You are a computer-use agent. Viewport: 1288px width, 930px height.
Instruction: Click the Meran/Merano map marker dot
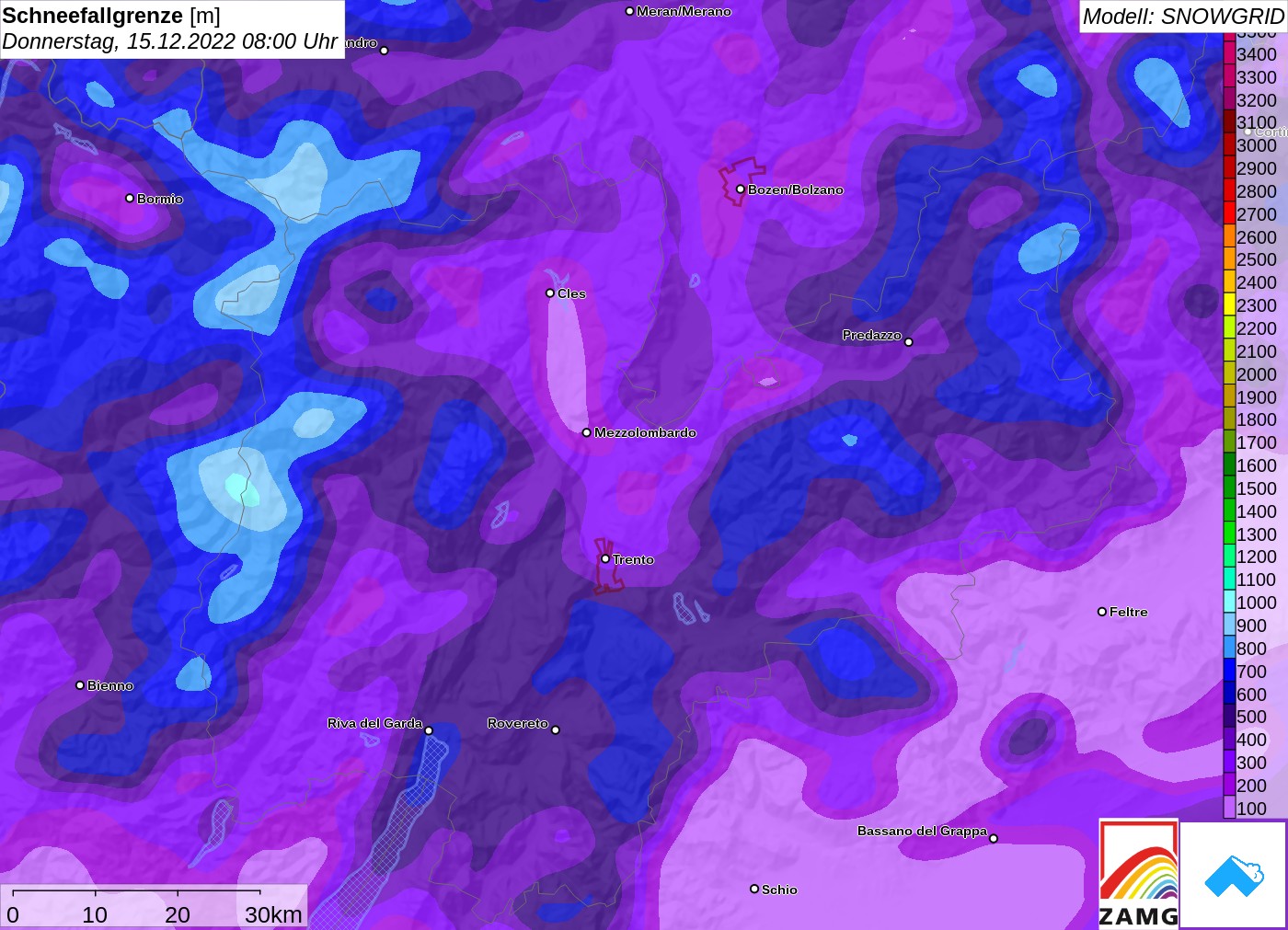click(629, 11)
